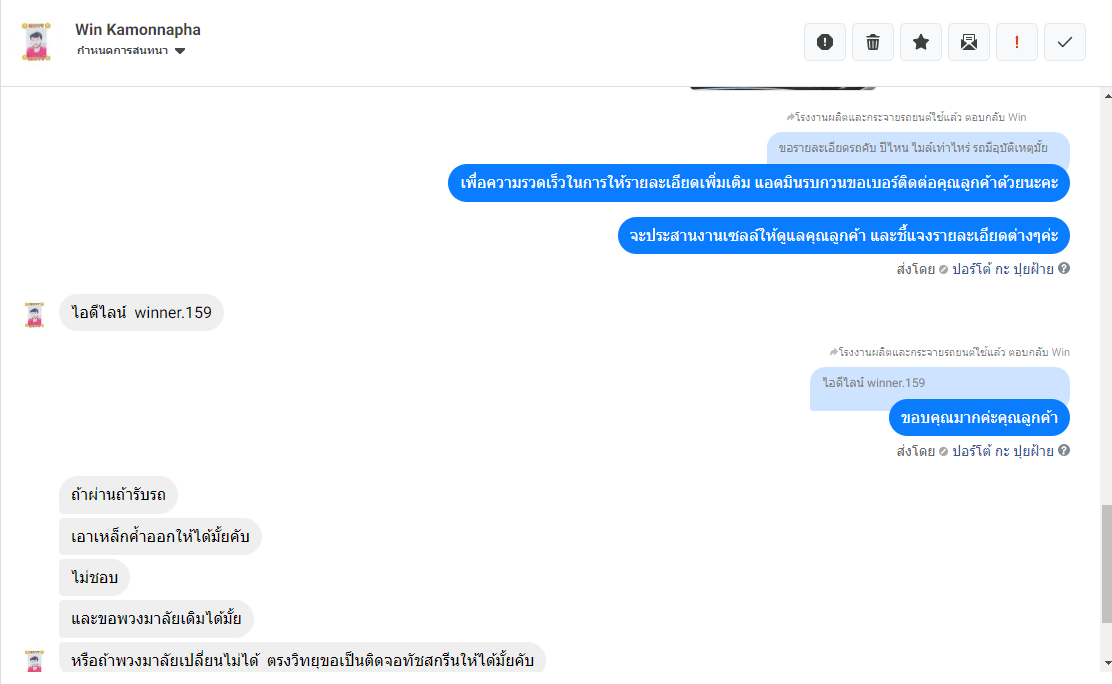
Task: Flag conversation with red exclamation icon
Action: click(x=1017, y=42)
